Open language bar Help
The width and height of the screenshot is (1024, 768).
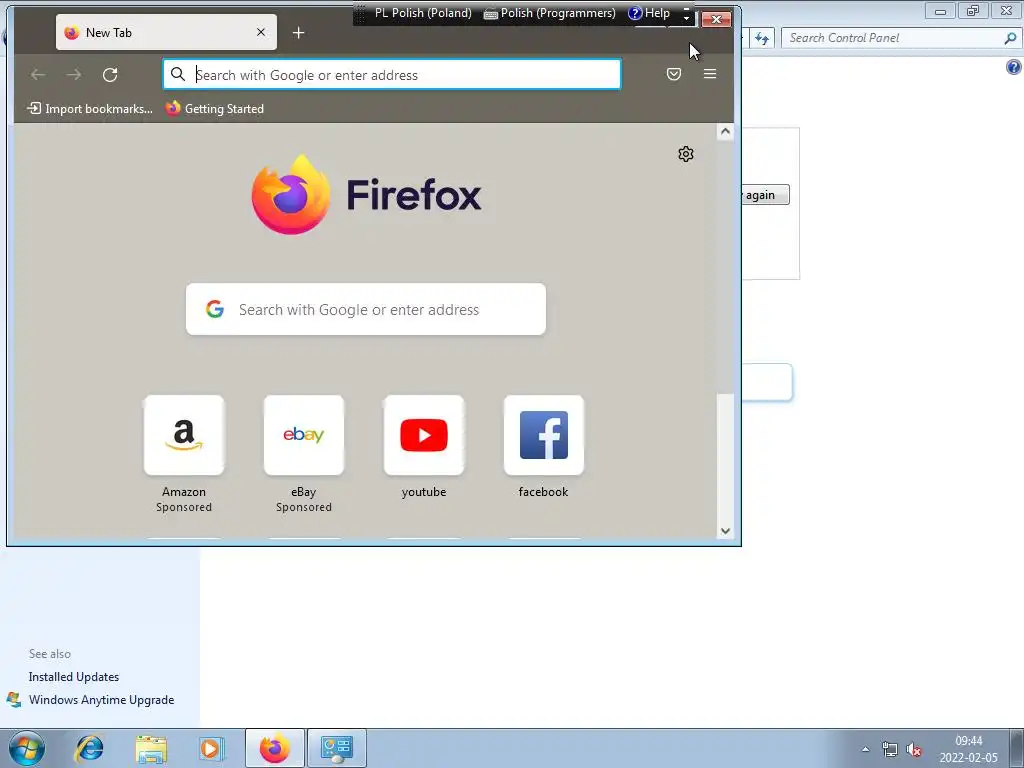click(x=649, y=13)
